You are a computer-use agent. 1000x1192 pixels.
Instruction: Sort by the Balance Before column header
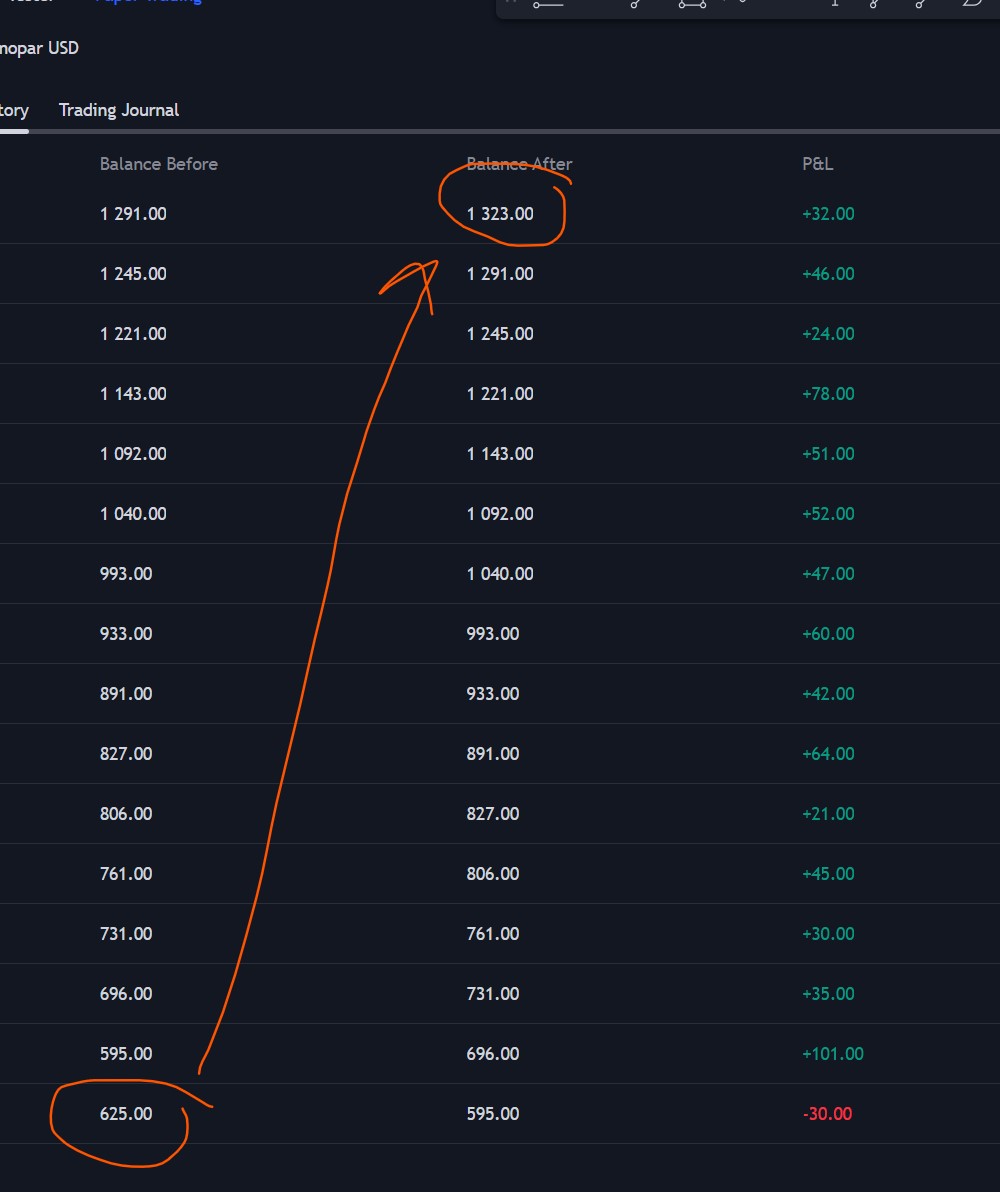(158, 164)
